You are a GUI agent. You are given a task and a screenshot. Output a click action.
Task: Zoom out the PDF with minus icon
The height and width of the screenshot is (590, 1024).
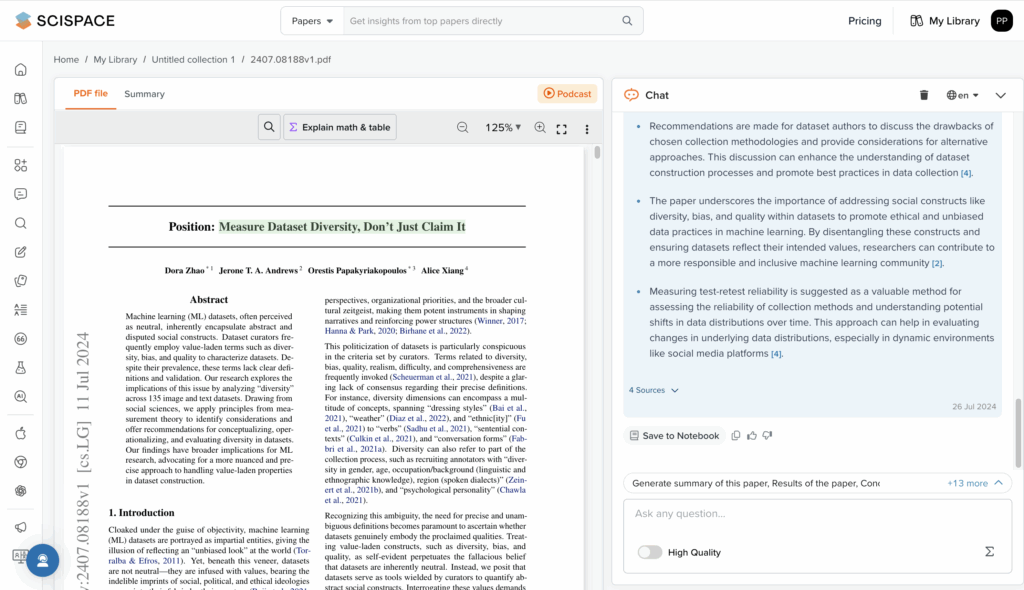[462, 128]
